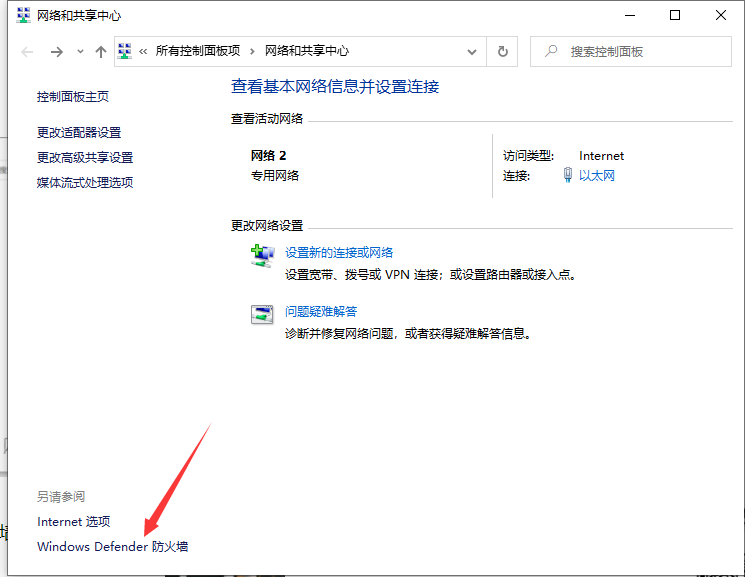Screen dimensions: 745x577
Task: Refresh the Network and Sharing Center page
Action: click(x=503, y=51)
